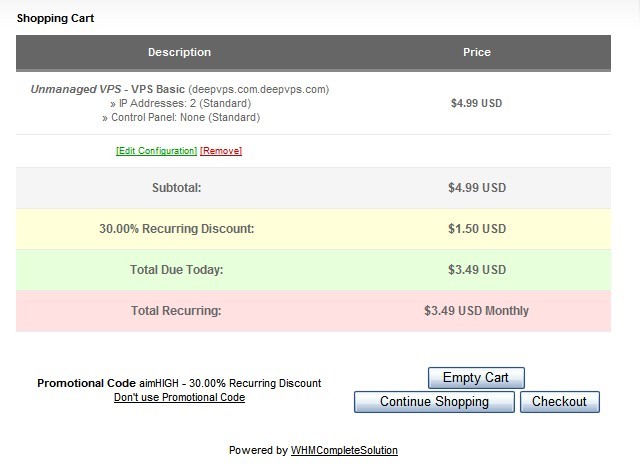Click the Description column header
The height and width of the screenshot is (476, 643).
[179, 52]
